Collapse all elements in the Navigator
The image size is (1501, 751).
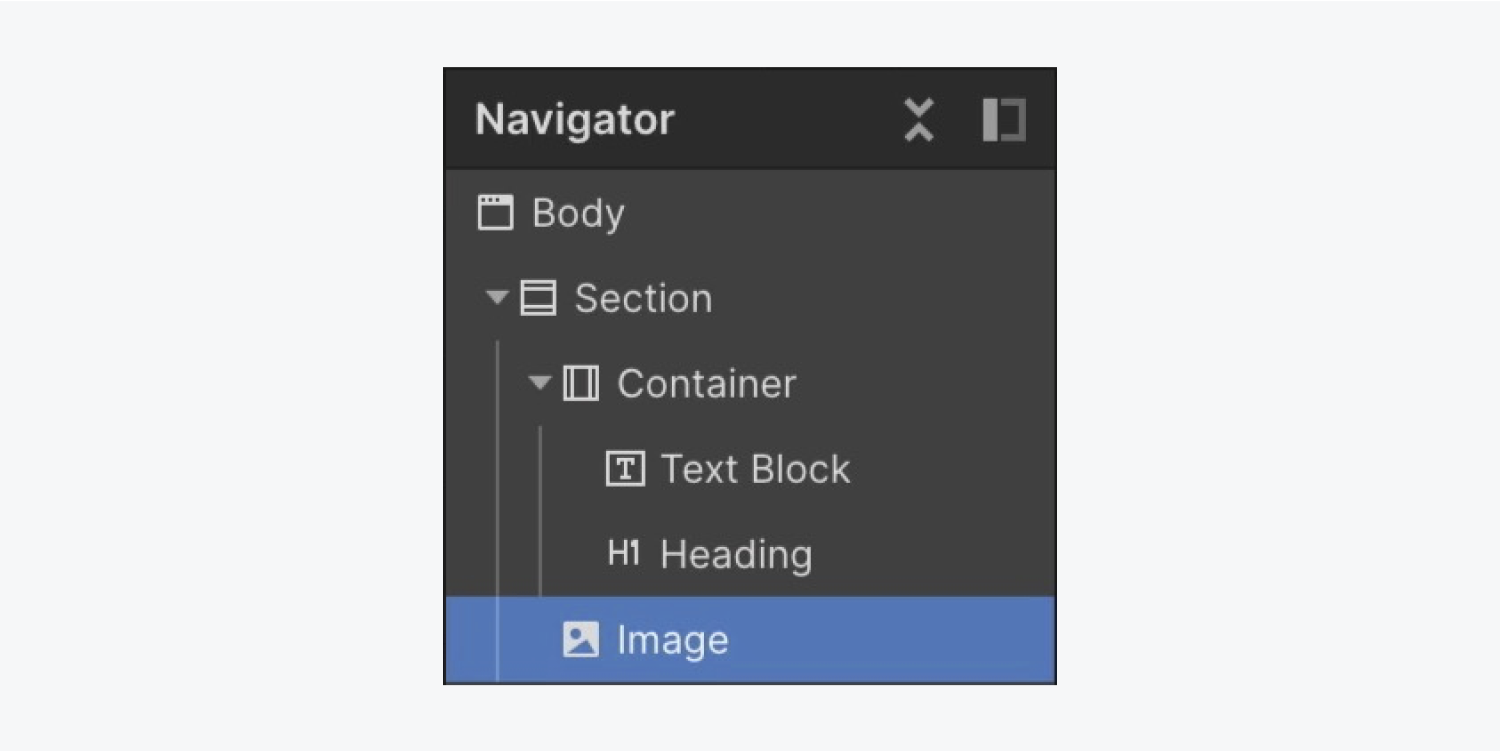click(x=919, y=120)
